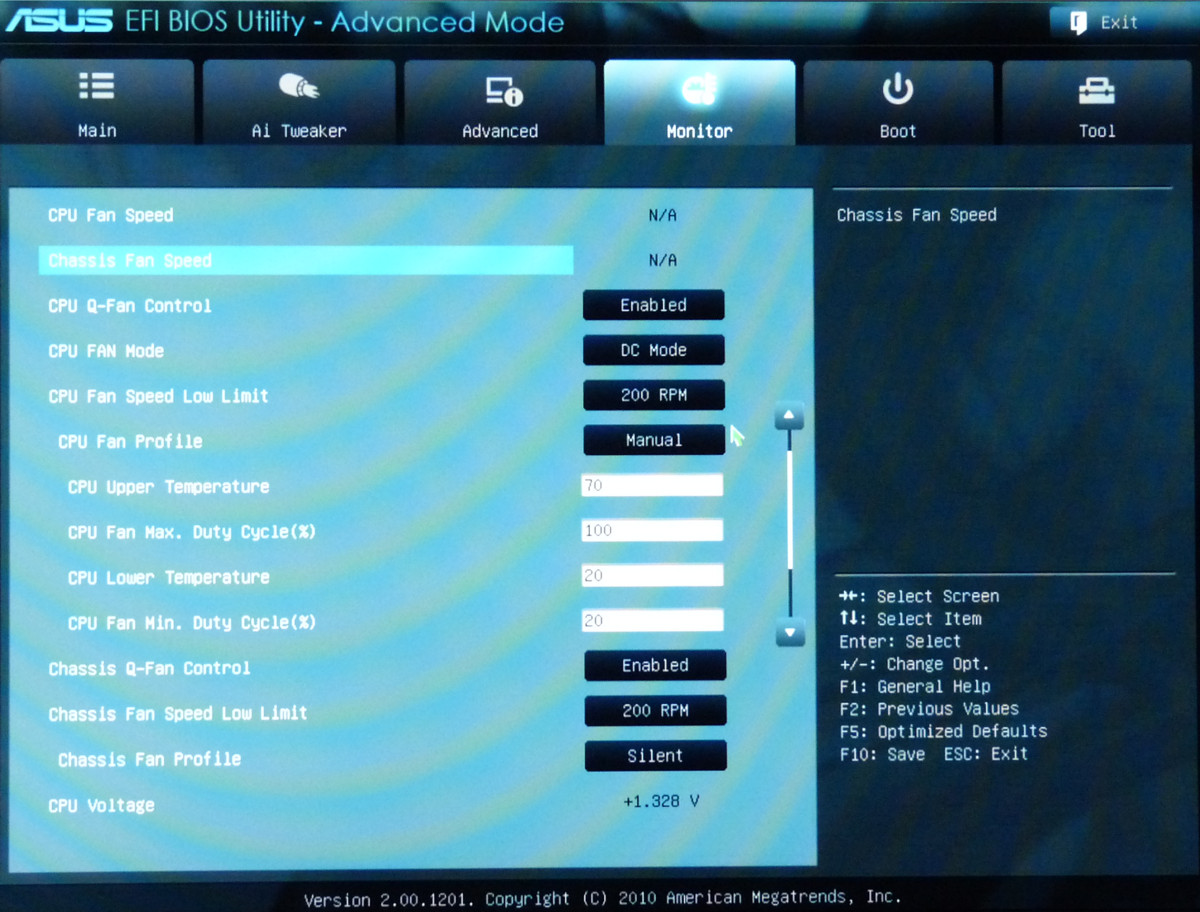Screen dimensions: 1200x912
Task: Click the CPU FAN Mode label
Action: pyautogui.click(x=106, y=351)
